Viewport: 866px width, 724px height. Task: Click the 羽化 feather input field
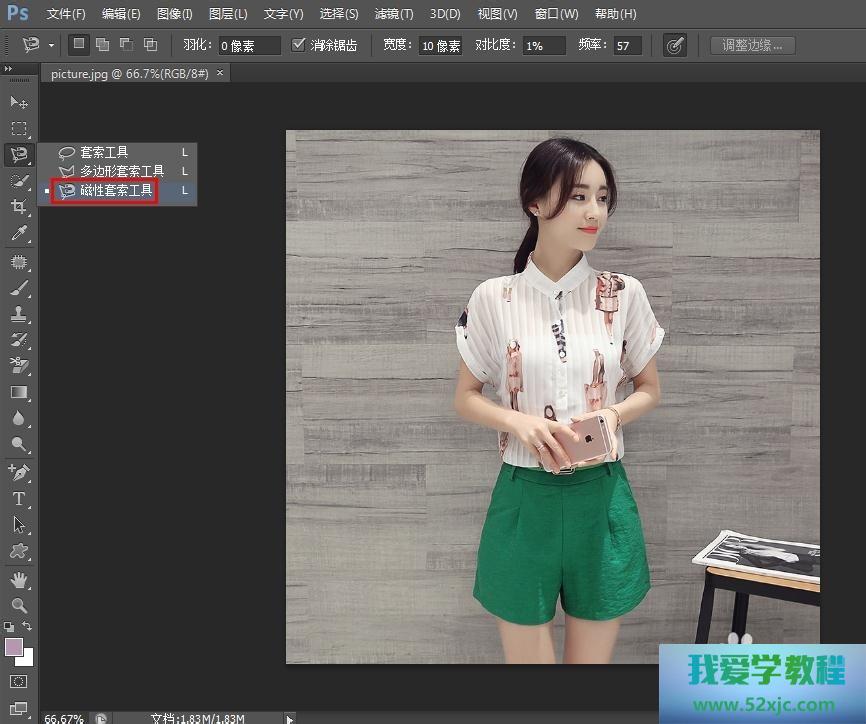click(249, 46)
